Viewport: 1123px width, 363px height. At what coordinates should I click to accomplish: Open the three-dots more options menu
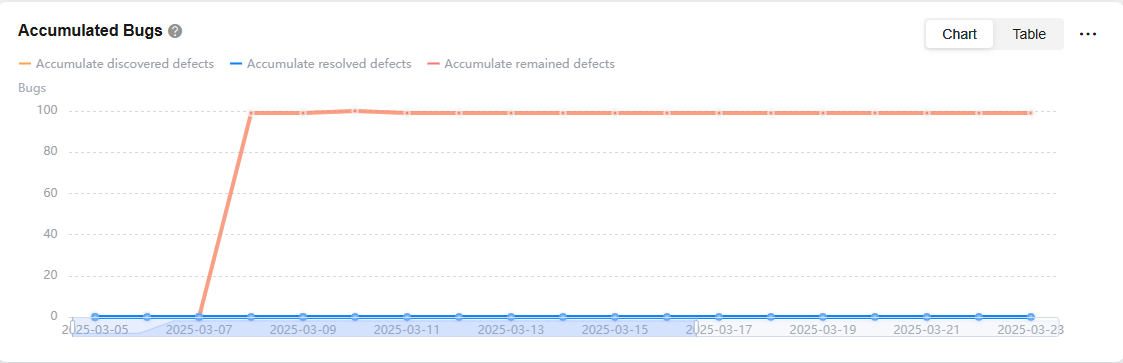click(1088, 34)
